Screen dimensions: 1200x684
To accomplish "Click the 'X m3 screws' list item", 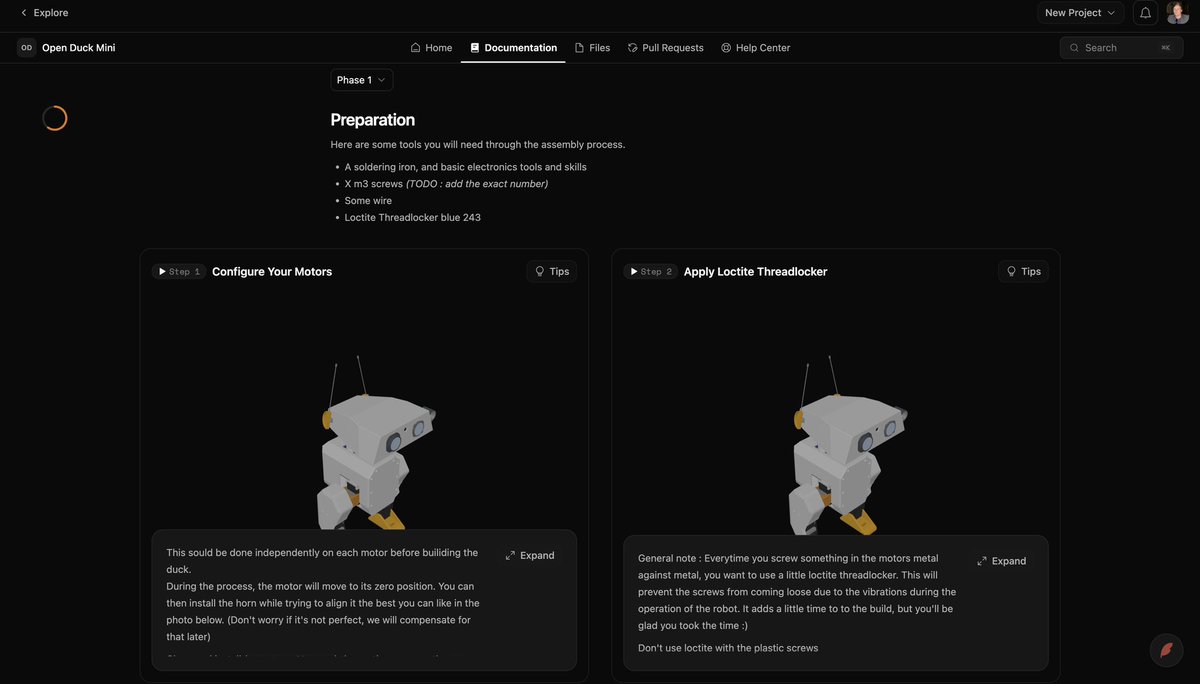I will 446,183.
